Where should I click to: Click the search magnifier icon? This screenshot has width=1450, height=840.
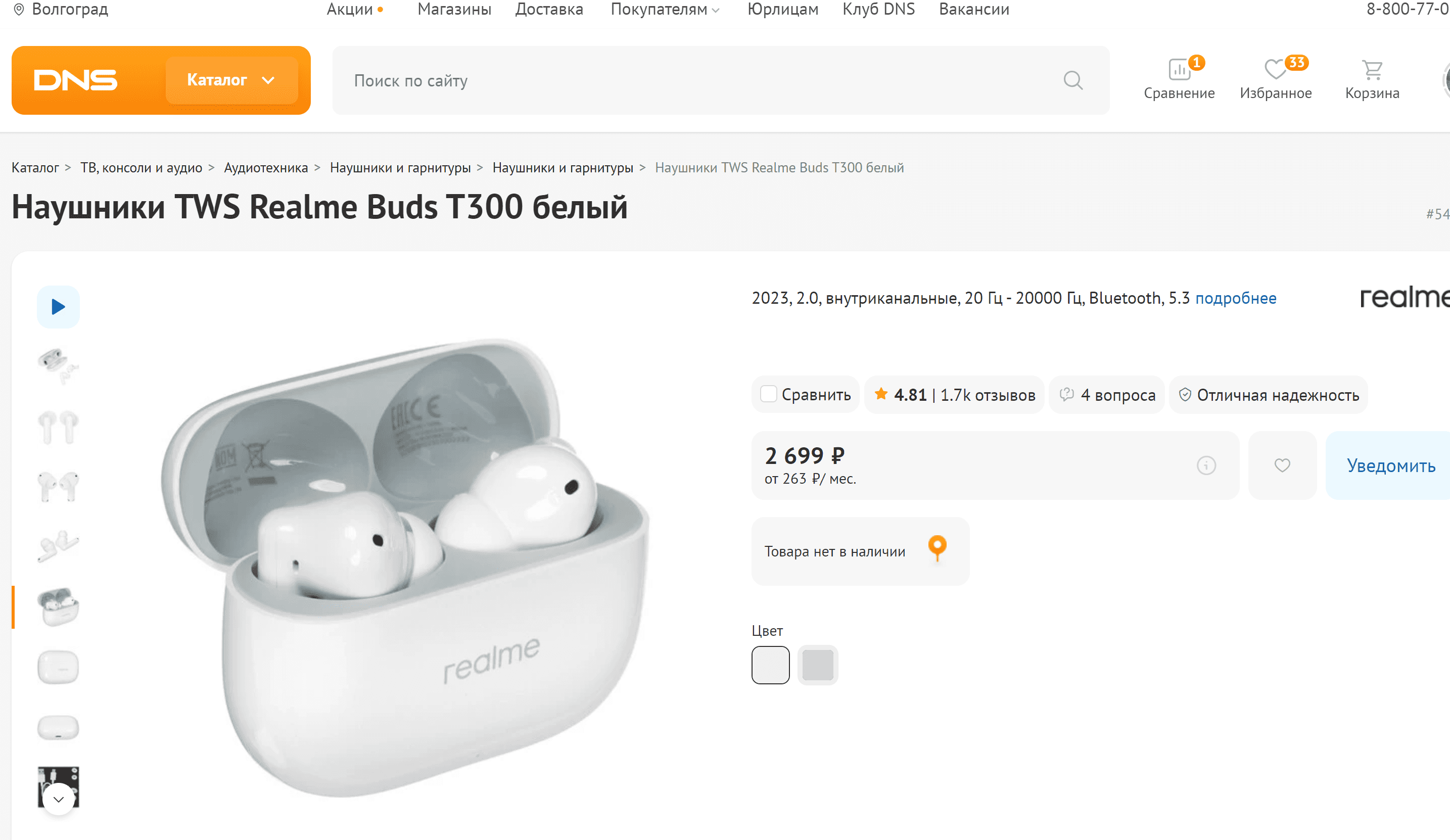click(1072, 80)
